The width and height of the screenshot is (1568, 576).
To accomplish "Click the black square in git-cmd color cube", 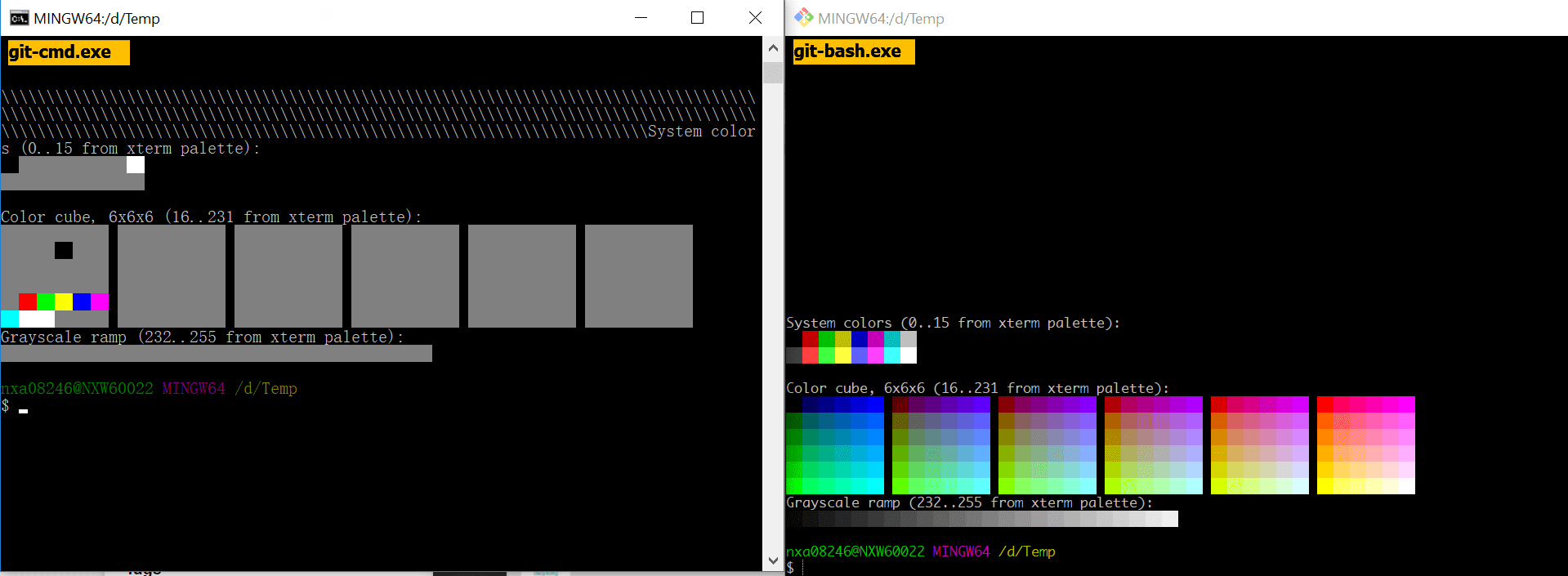I will [64, 250].
